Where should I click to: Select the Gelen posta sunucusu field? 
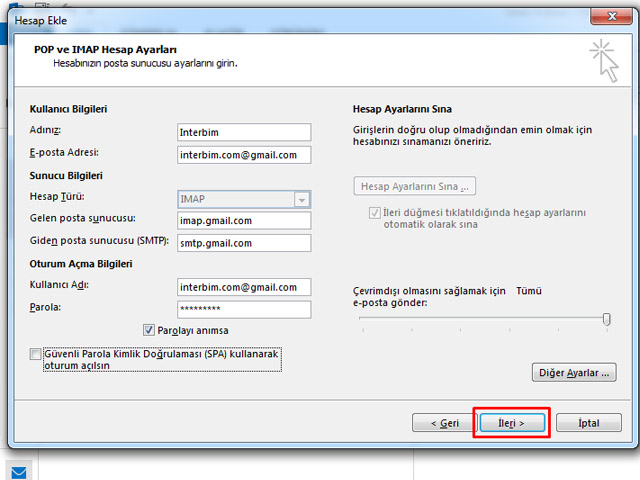(244, 221)
